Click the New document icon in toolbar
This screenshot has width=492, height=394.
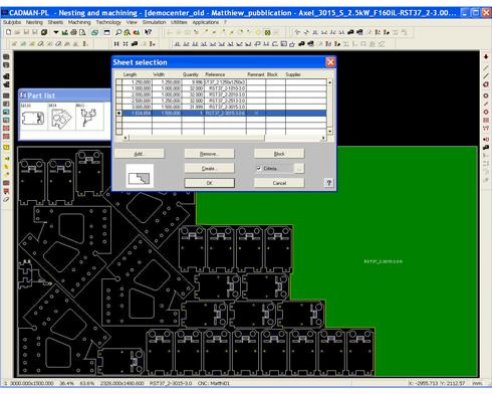(x=9, y=32)
